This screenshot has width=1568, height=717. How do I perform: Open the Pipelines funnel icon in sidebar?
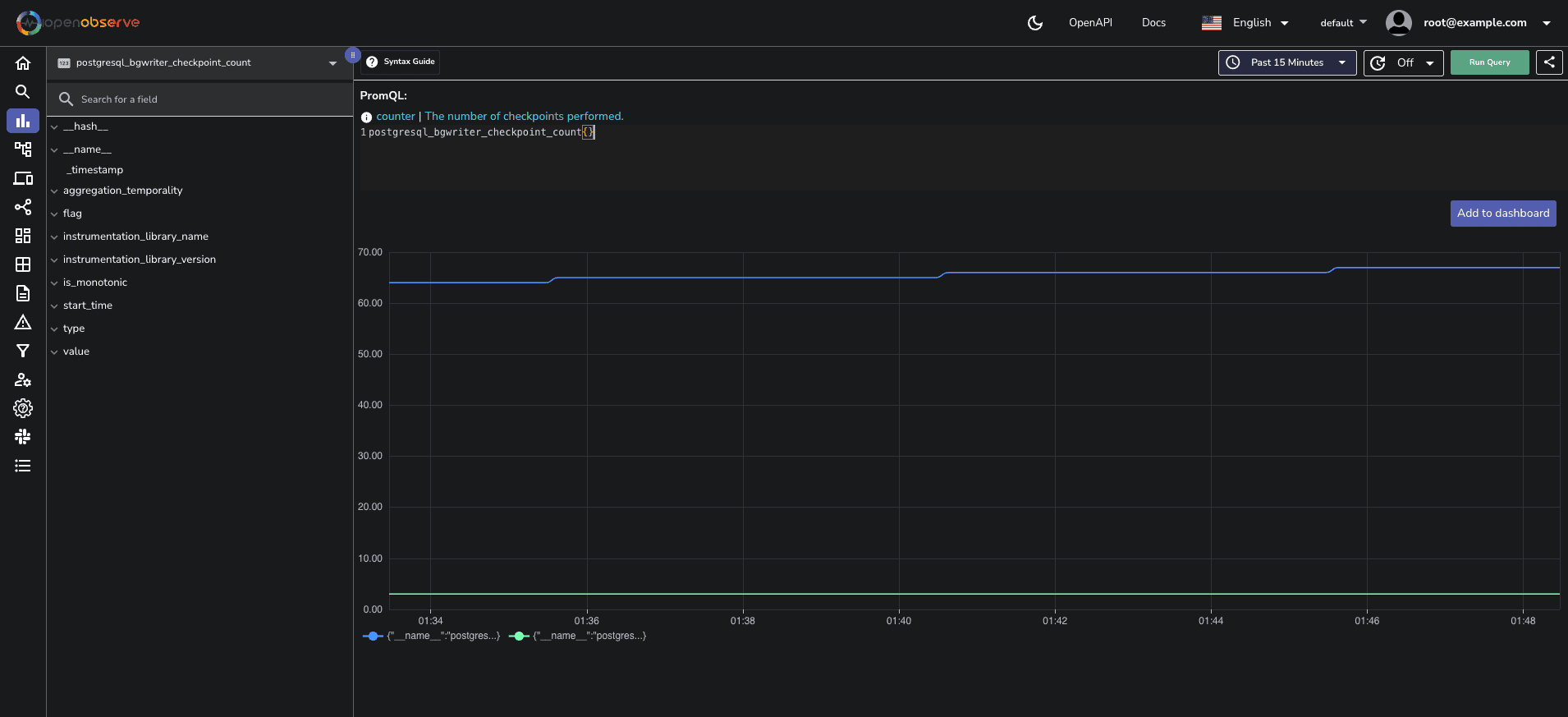point(23,351)
